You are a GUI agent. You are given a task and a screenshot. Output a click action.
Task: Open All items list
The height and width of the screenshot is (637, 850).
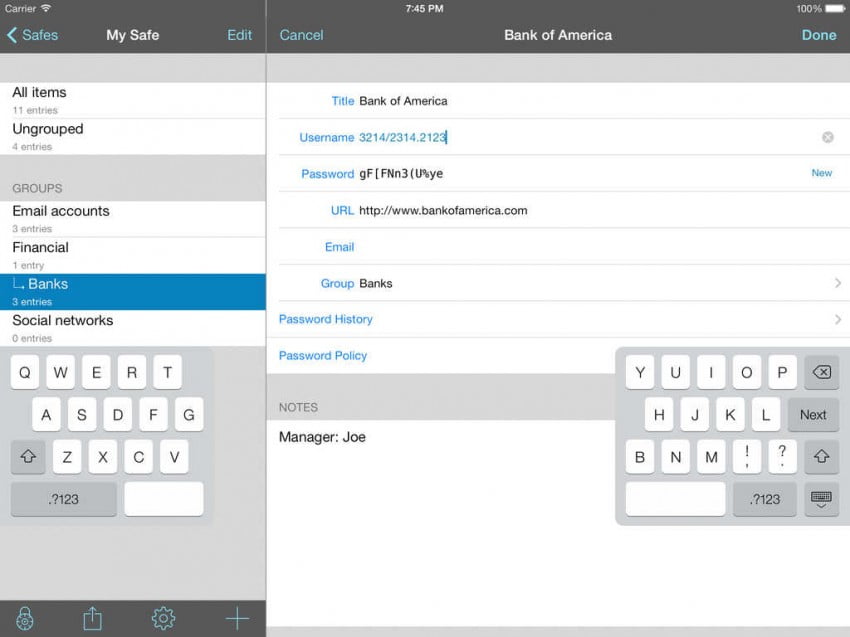(133, 100)
